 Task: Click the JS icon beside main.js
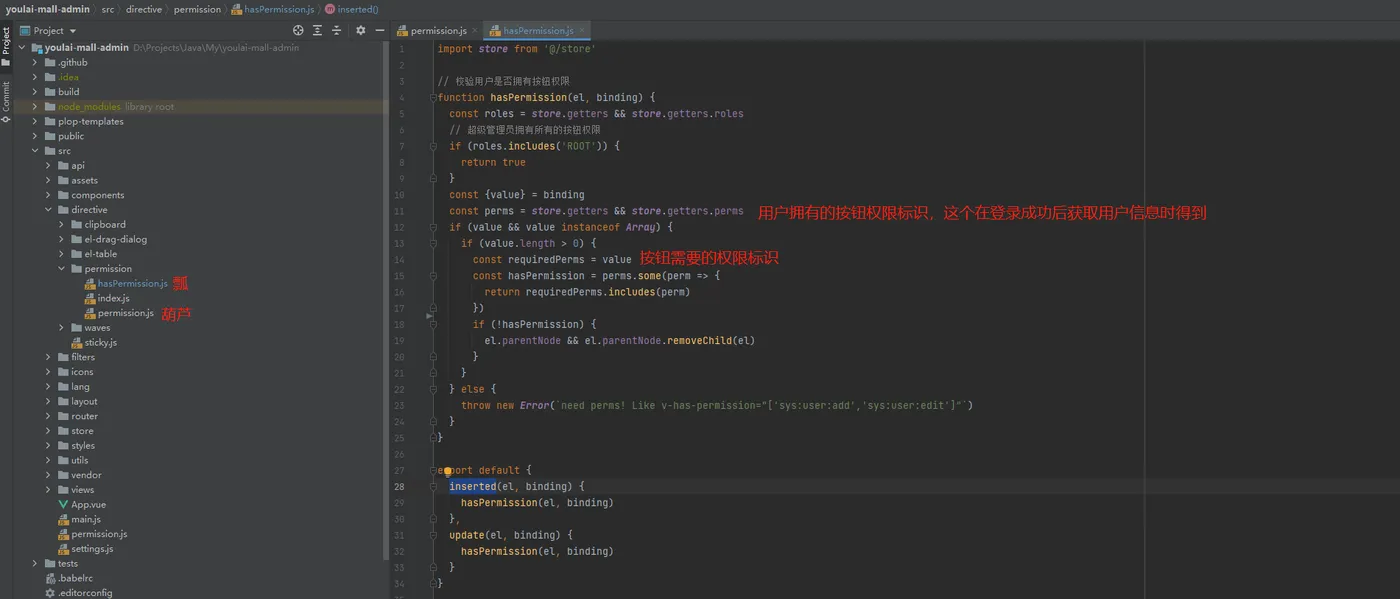coord(63,519)
